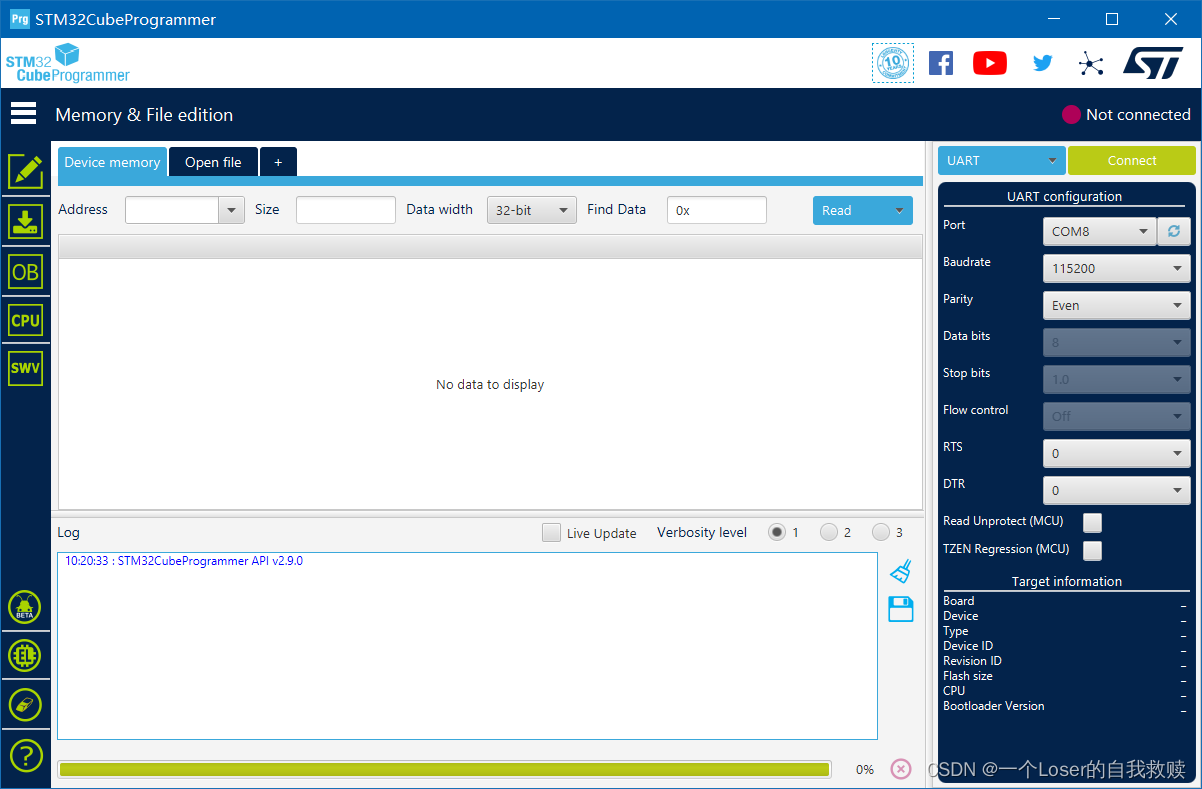This screenshot has width=1202, height=789.
Task: Toggle the Live Update checkbox
Action: [551, 532]
